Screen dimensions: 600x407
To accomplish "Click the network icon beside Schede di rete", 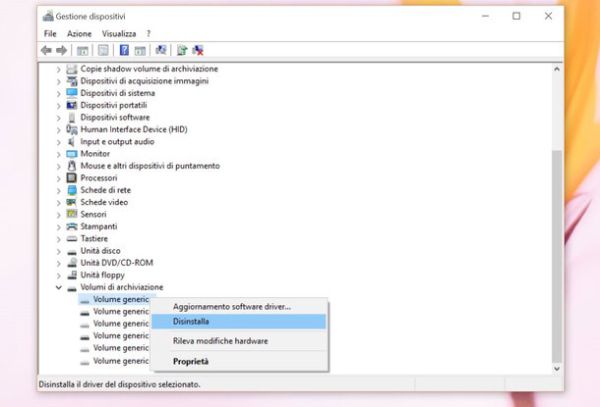I will (72, 190).
